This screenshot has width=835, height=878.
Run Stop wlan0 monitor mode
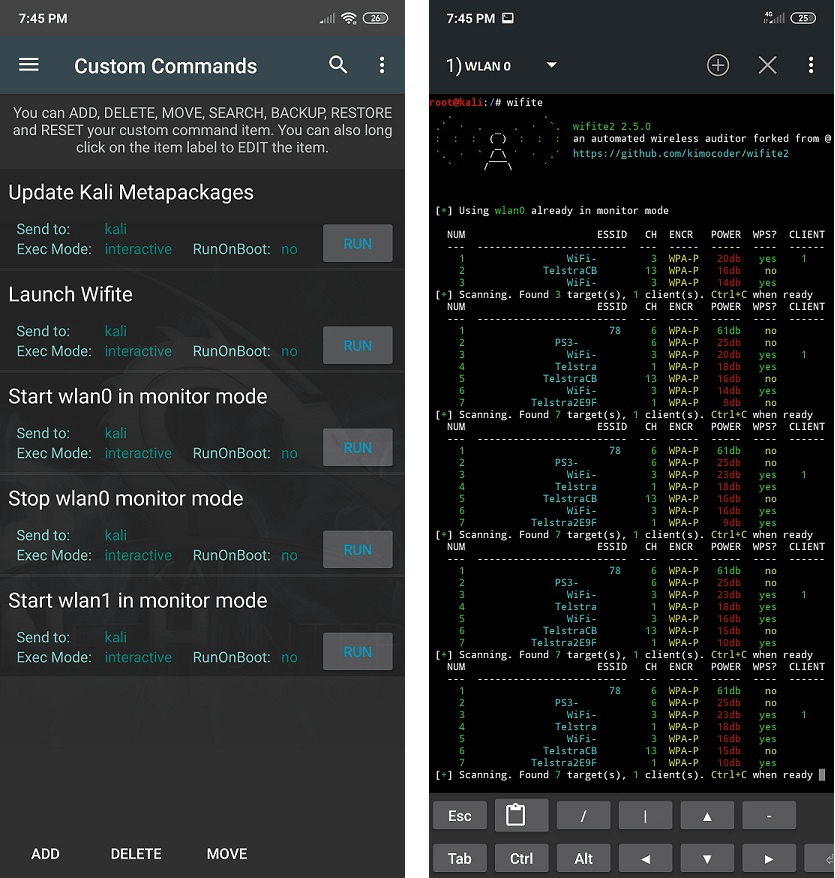coord(357,550)
